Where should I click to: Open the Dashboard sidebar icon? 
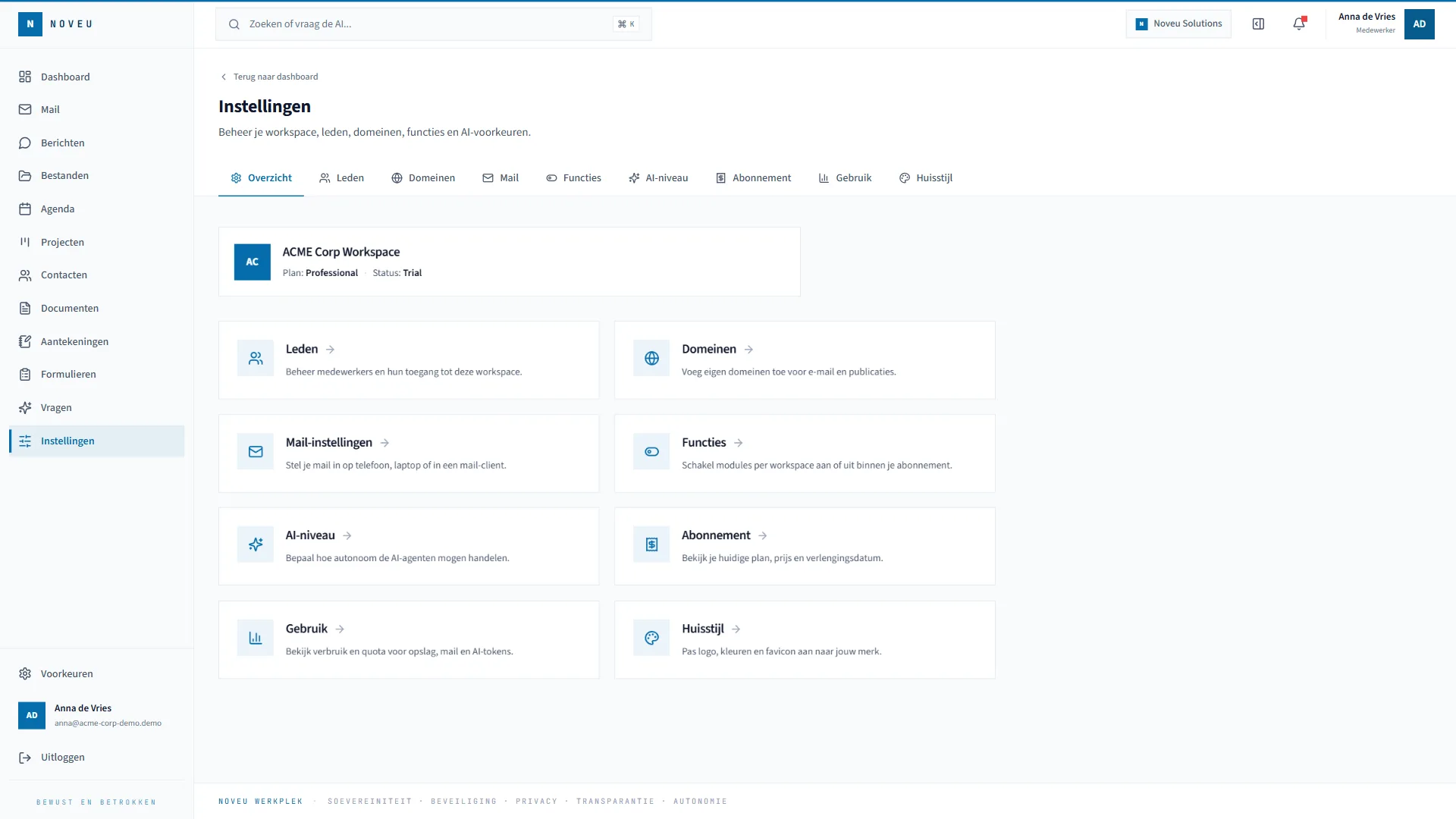(x=25, y=77)
